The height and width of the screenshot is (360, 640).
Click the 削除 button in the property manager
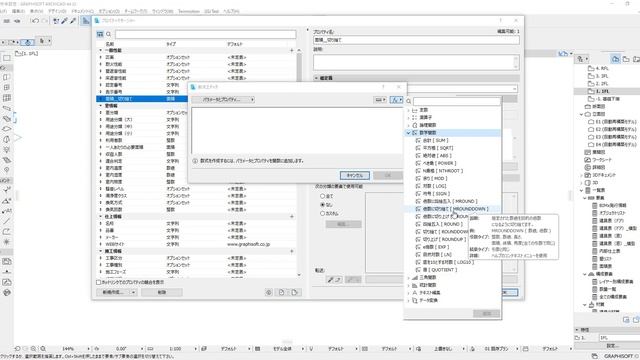162,292
